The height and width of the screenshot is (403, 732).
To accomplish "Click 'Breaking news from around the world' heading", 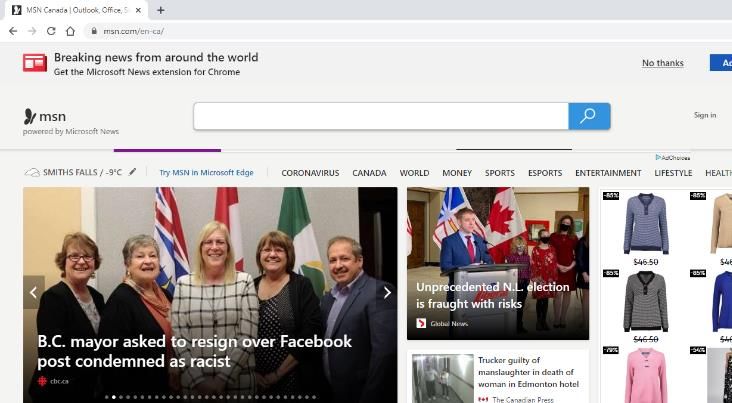I will pos(156,57).
